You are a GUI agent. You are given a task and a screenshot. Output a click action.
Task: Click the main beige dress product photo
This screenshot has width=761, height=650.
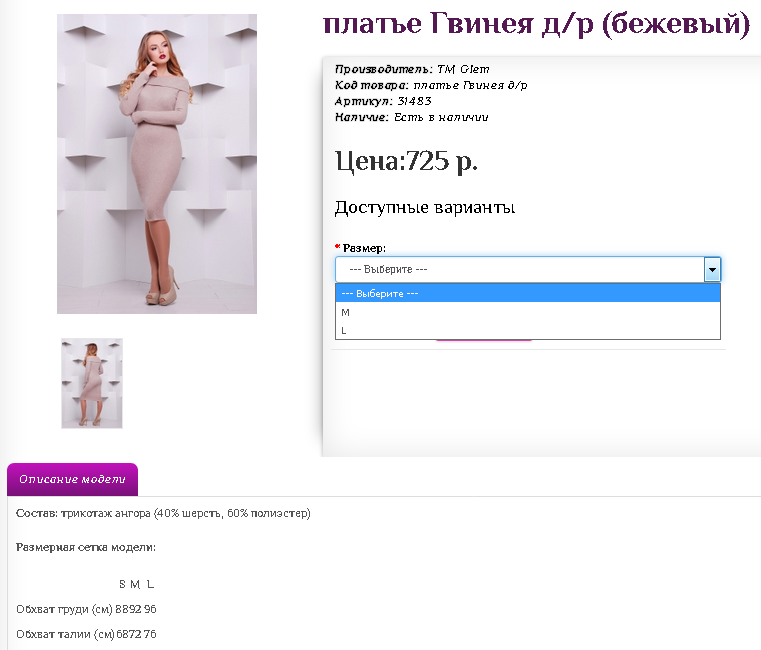click(157, 164)
